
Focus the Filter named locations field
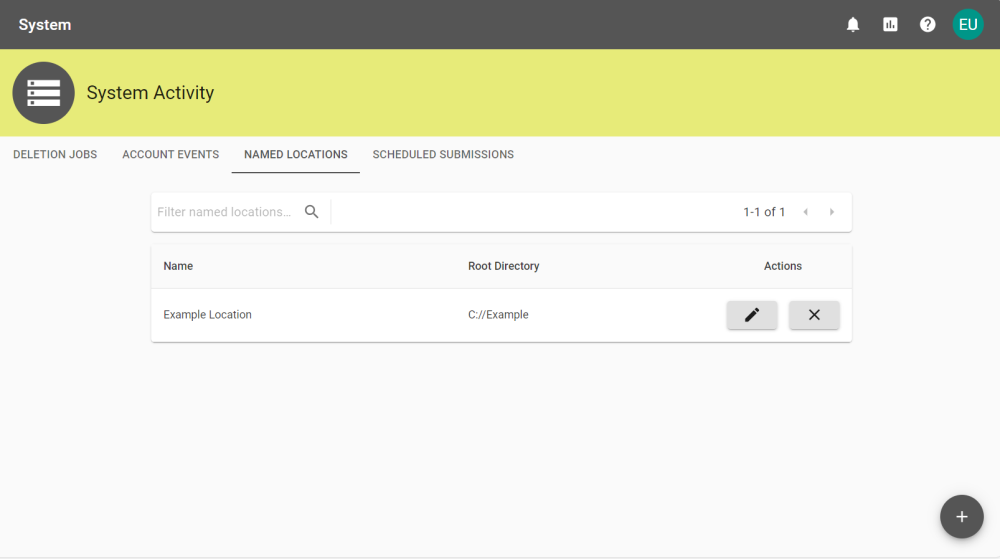(x=224, y=212)
